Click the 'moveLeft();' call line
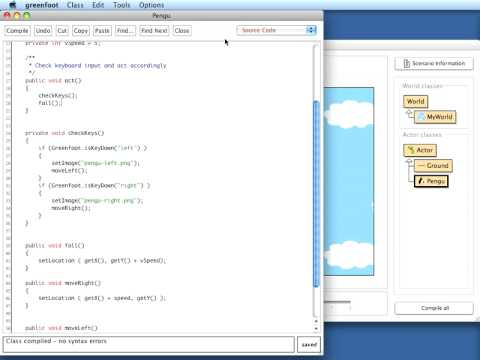 pyautogui.click(x=69, y=171)
